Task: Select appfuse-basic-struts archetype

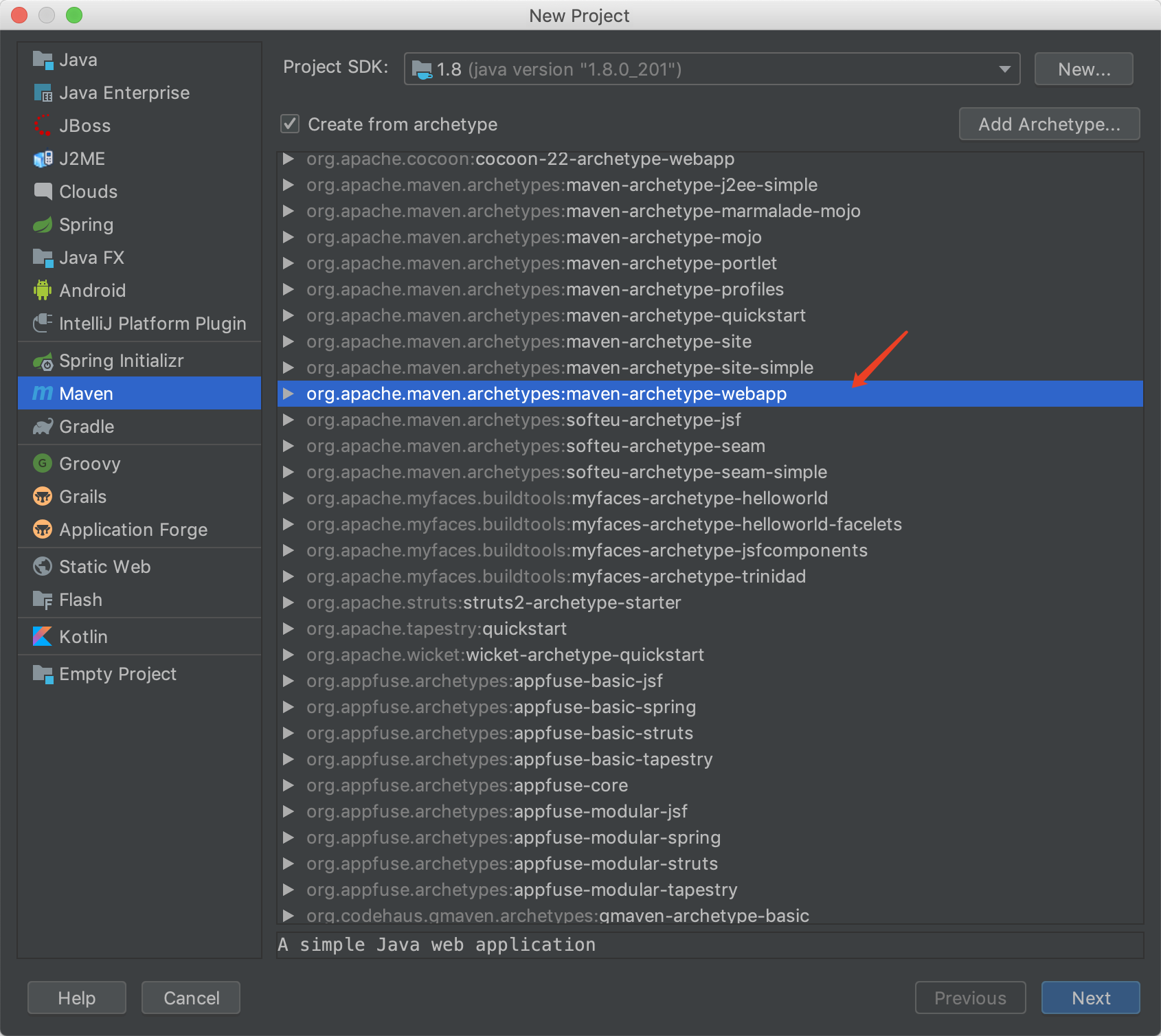Action: click(710, 733)
